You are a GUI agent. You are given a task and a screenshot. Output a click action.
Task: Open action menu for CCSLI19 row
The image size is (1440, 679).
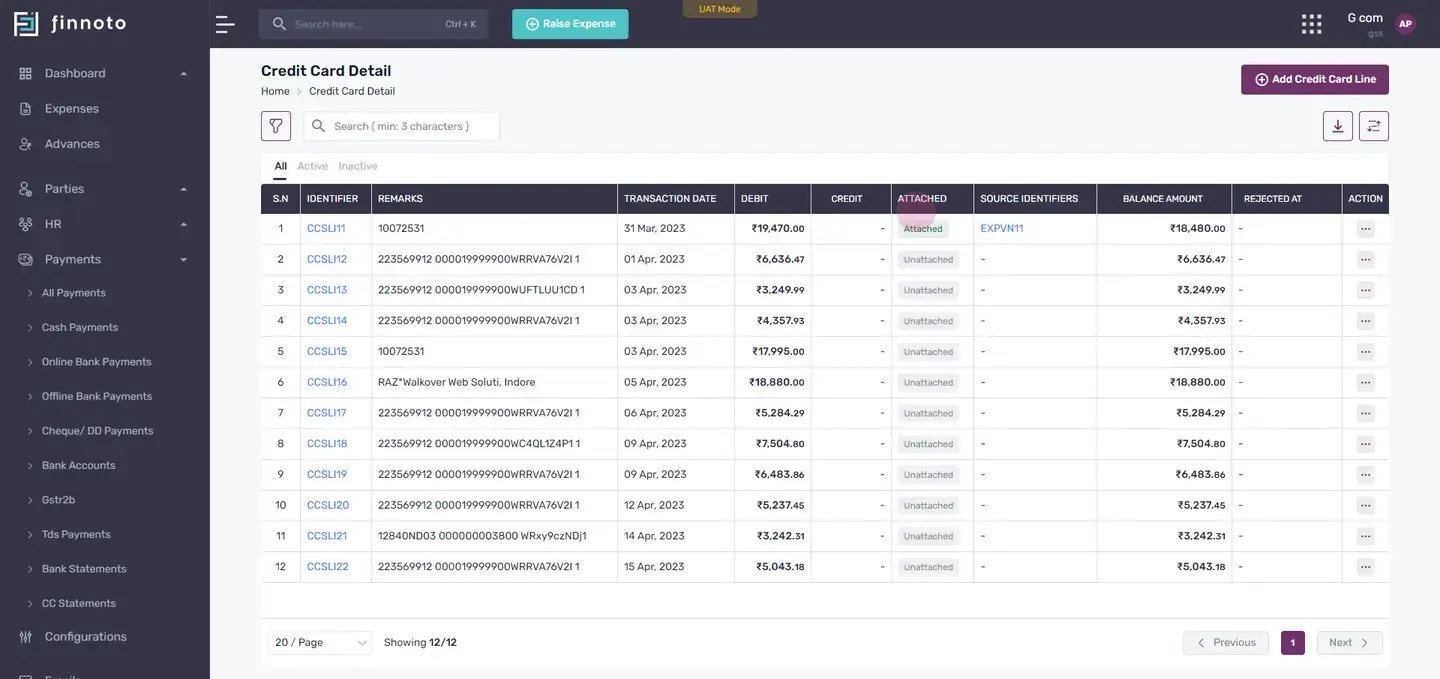click(1365, 474)
